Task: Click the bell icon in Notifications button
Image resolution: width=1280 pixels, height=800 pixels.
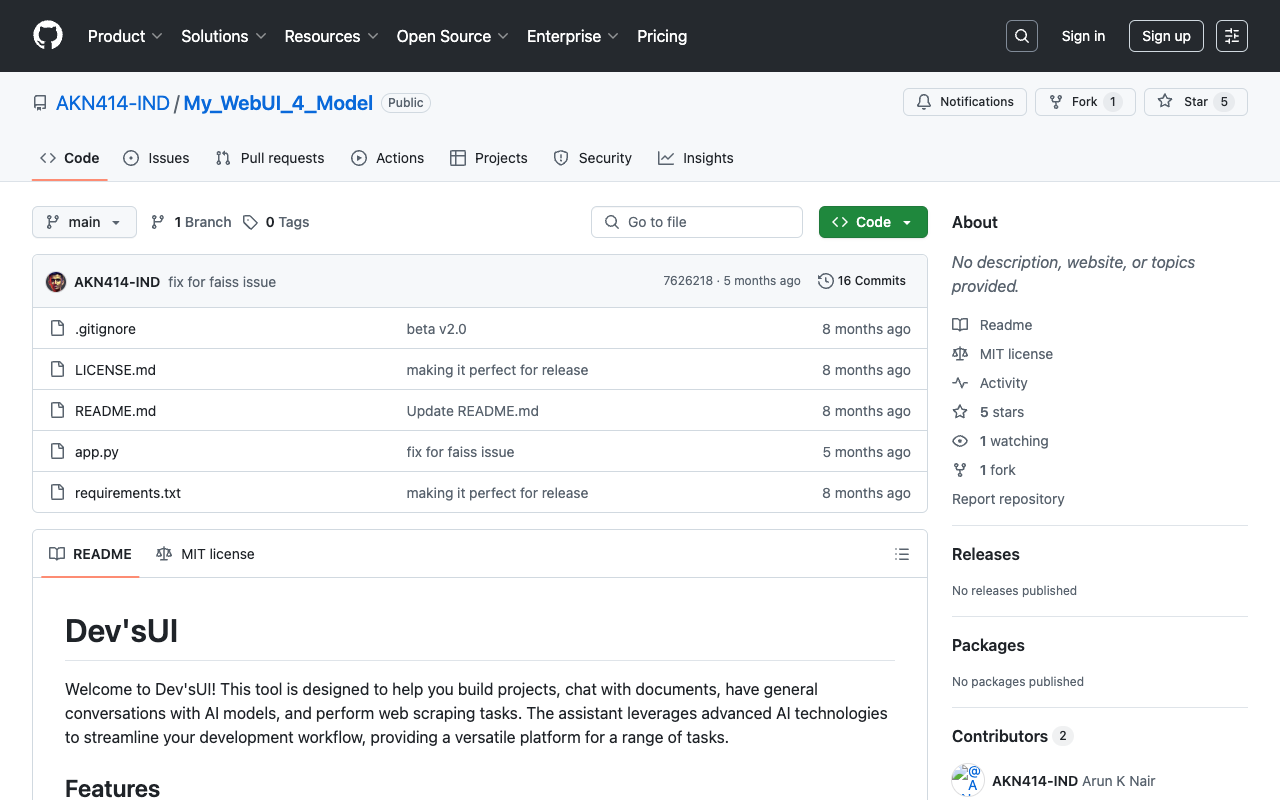Action: pos(924,102)
